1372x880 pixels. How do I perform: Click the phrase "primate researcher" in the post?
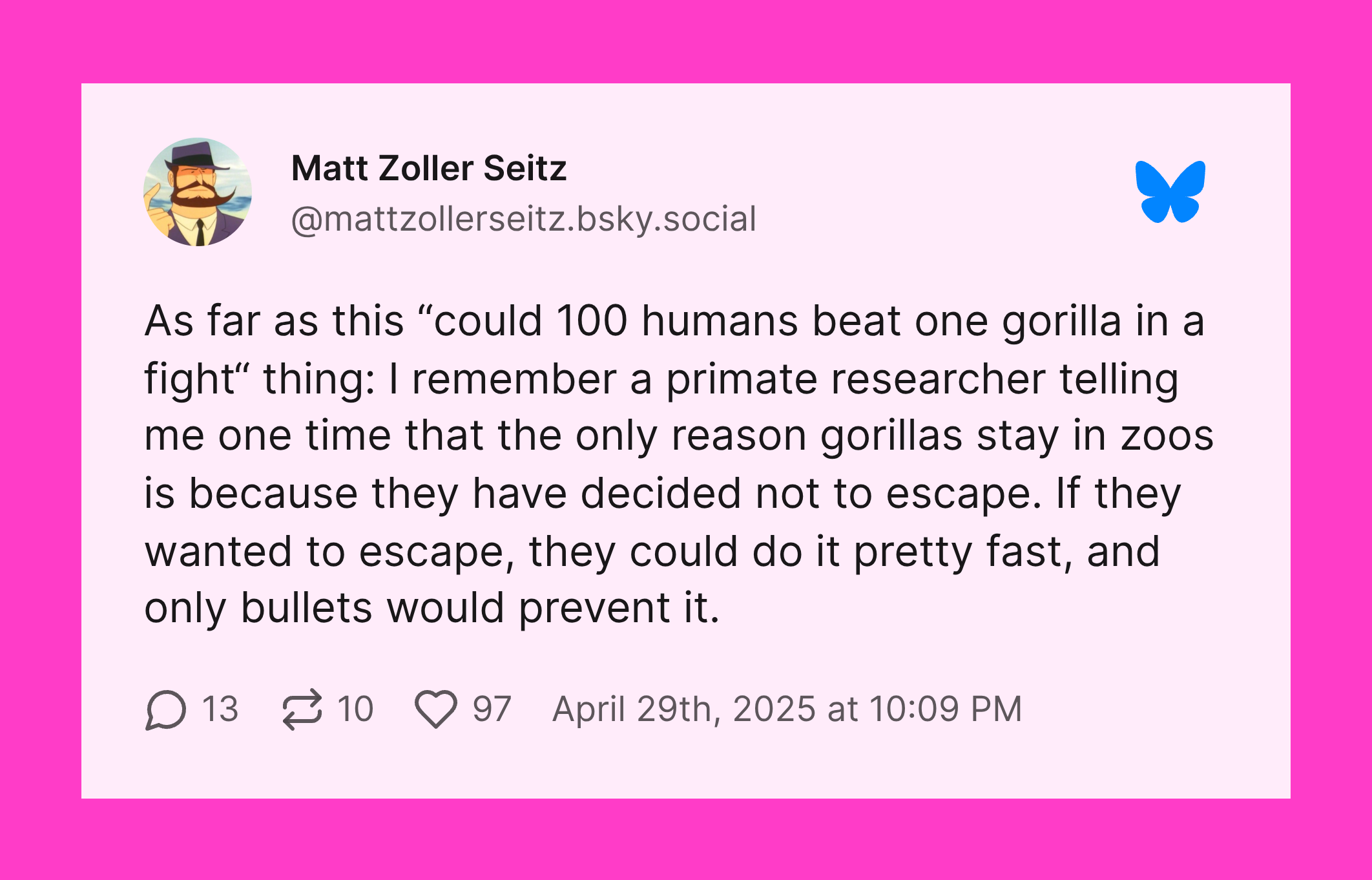tap(856, 379)
